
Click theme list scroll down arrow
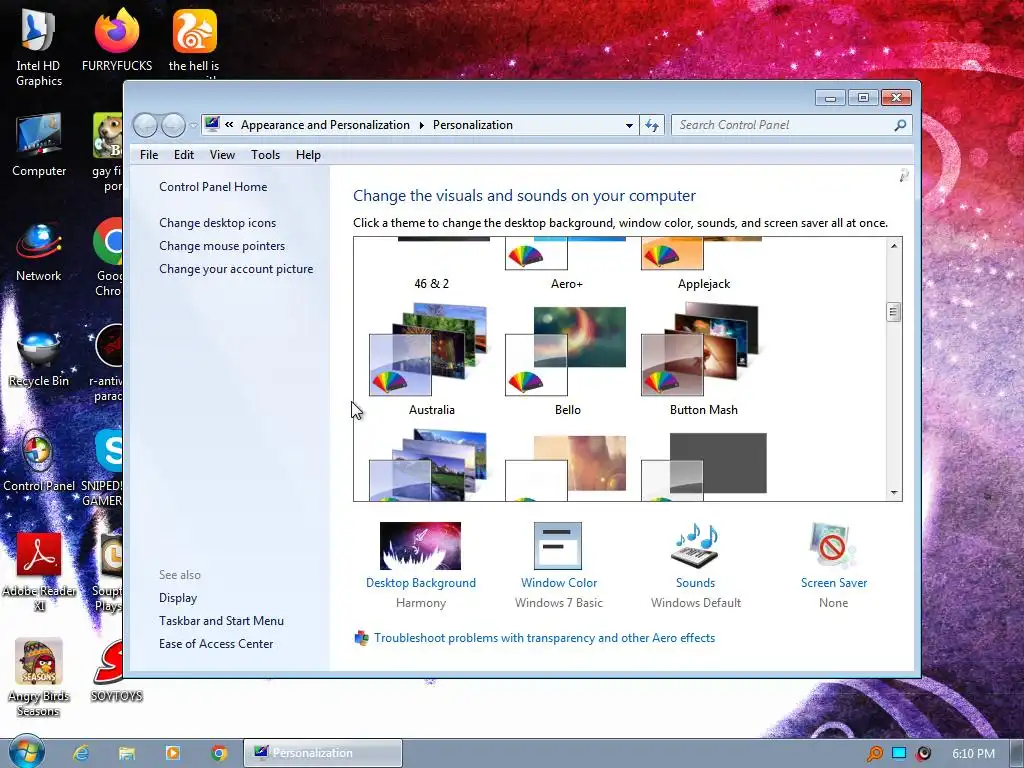tap(893, 493)
